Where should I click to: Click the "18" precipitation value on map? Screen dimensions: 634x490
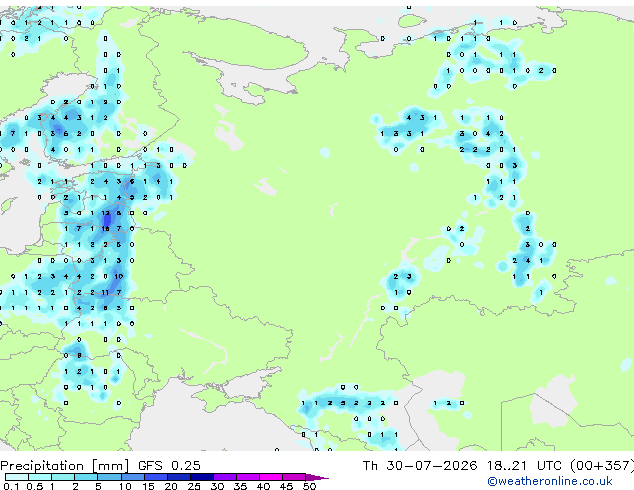106,229
